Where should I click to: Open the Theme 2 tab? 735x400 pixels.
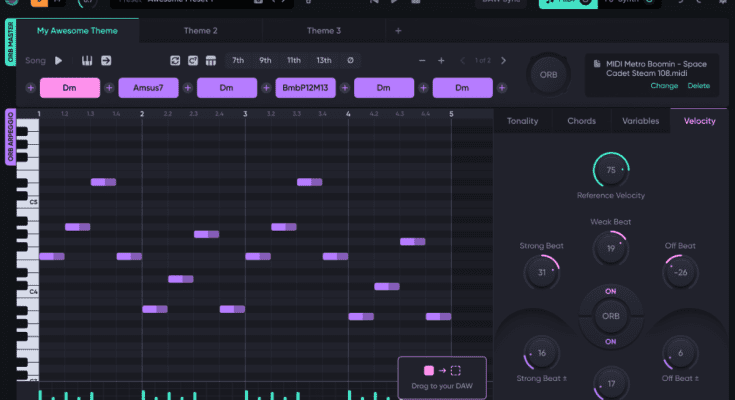pyautogui.click(x=200, y=31)
